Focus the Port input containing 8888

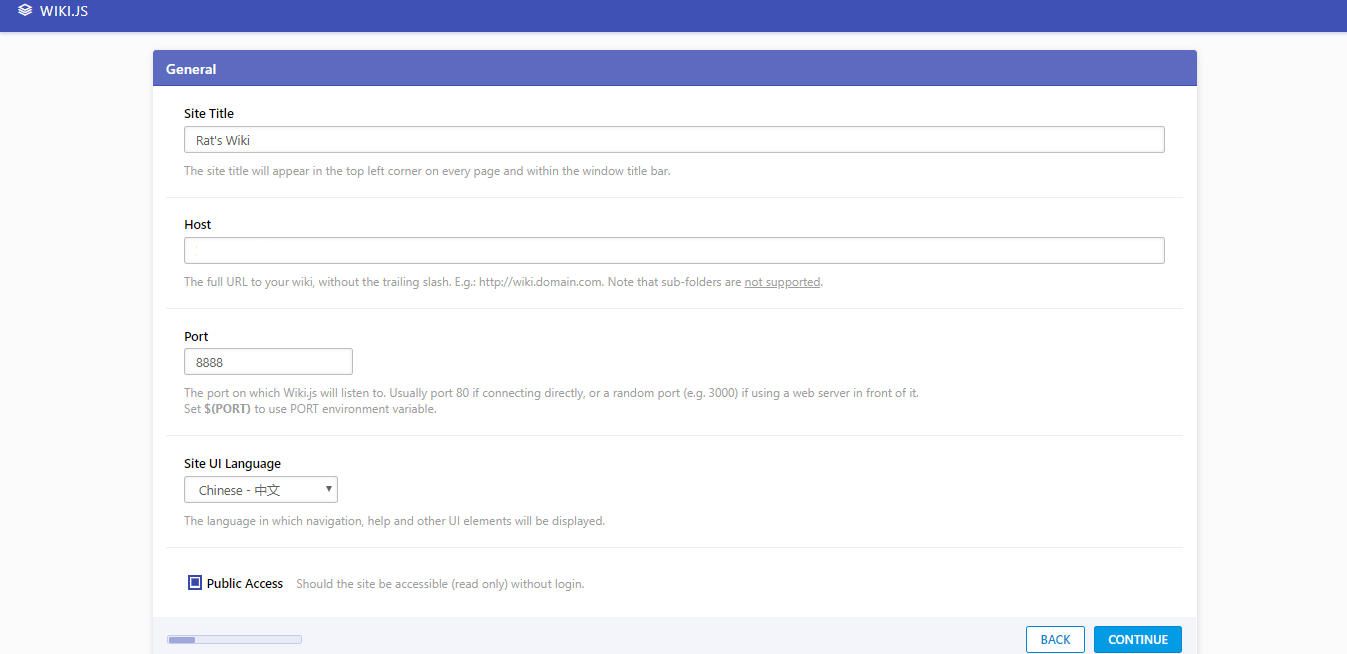[268, 362]
